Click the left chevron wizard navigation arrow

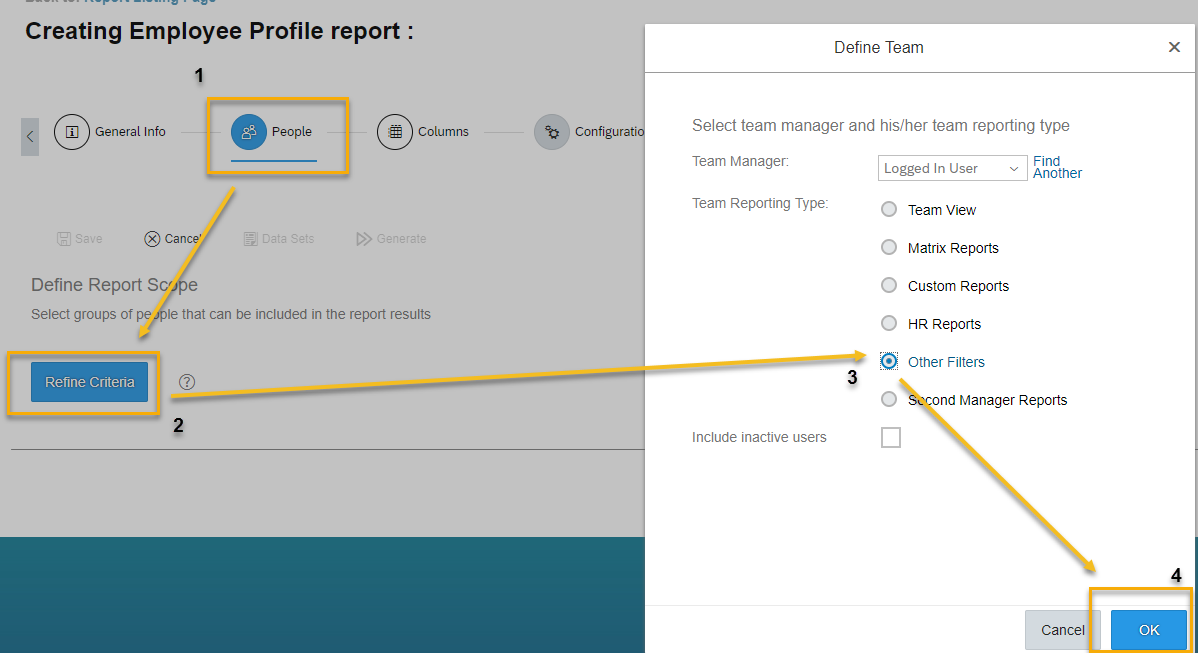[30, 137]
